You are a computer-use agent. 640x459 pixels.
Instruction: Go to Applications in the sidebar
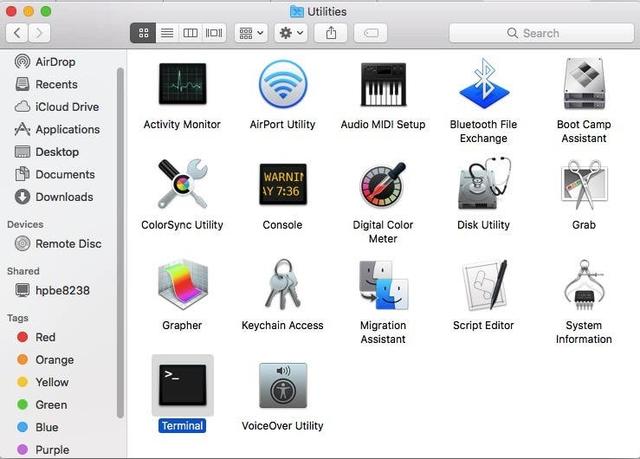tap(67, 129)
